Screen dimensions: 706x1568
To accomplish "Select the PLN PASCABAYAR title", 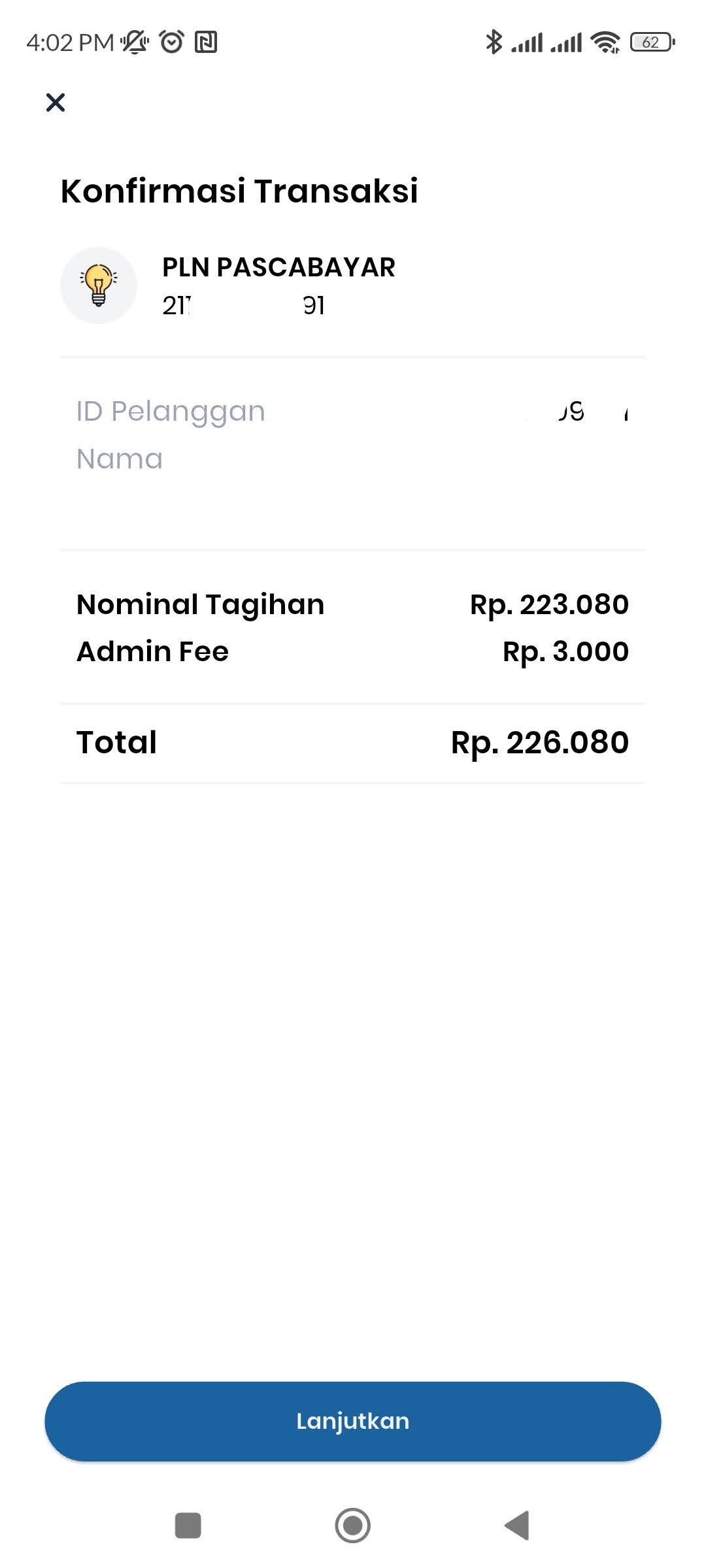I will [x=278, y=267].
